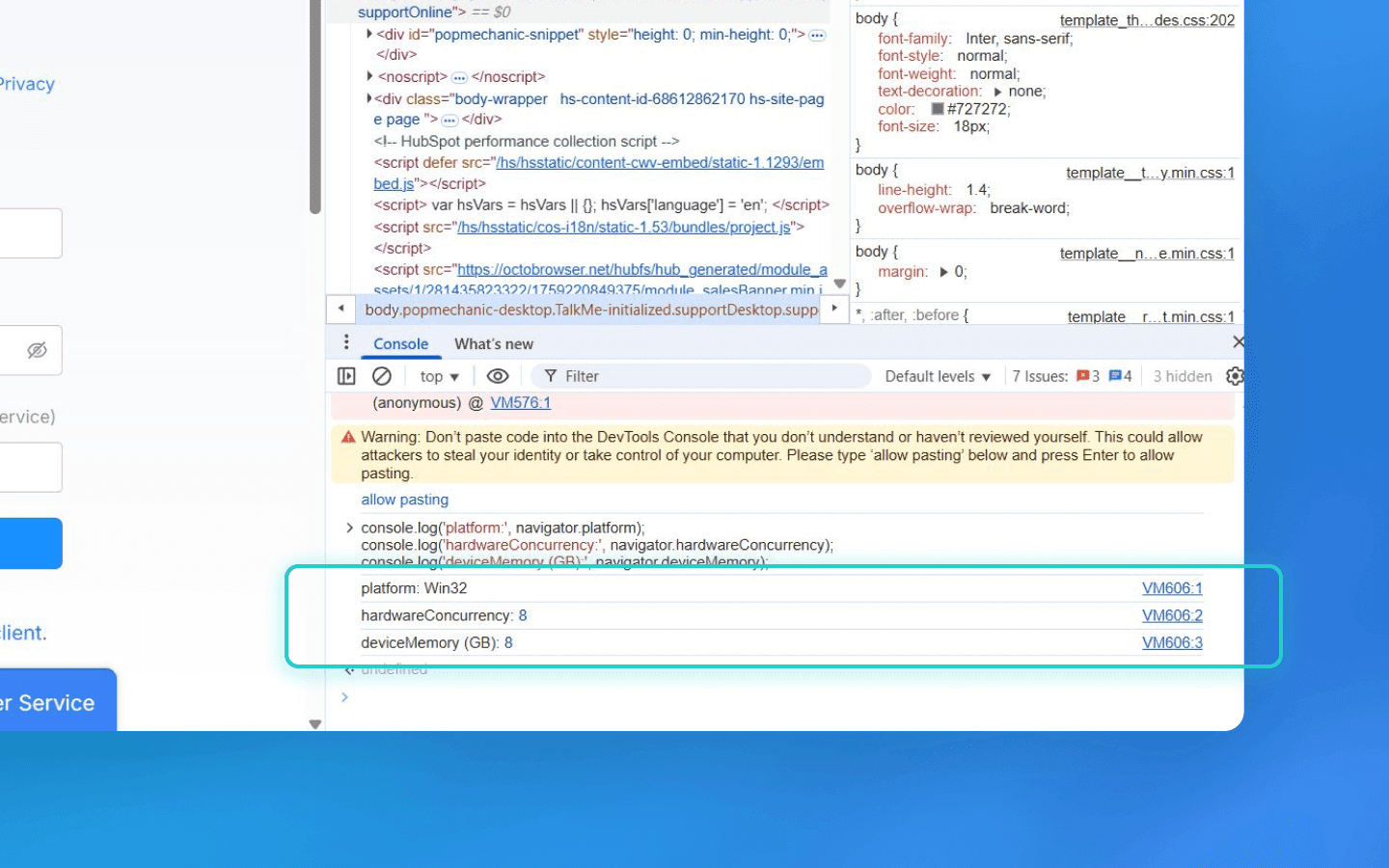Switch to the What's new tab
1389x868 pixels.
494,344
